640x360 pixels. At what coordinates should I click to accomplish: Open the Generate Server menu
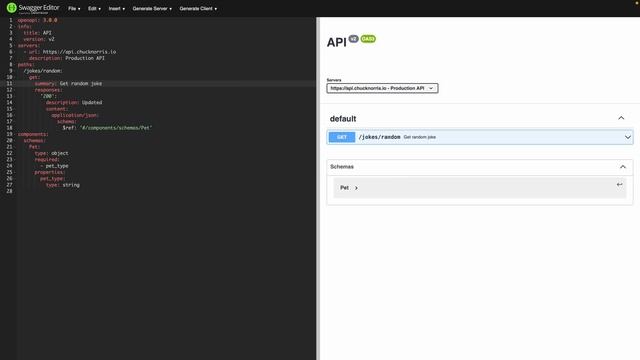pos(152,9)
